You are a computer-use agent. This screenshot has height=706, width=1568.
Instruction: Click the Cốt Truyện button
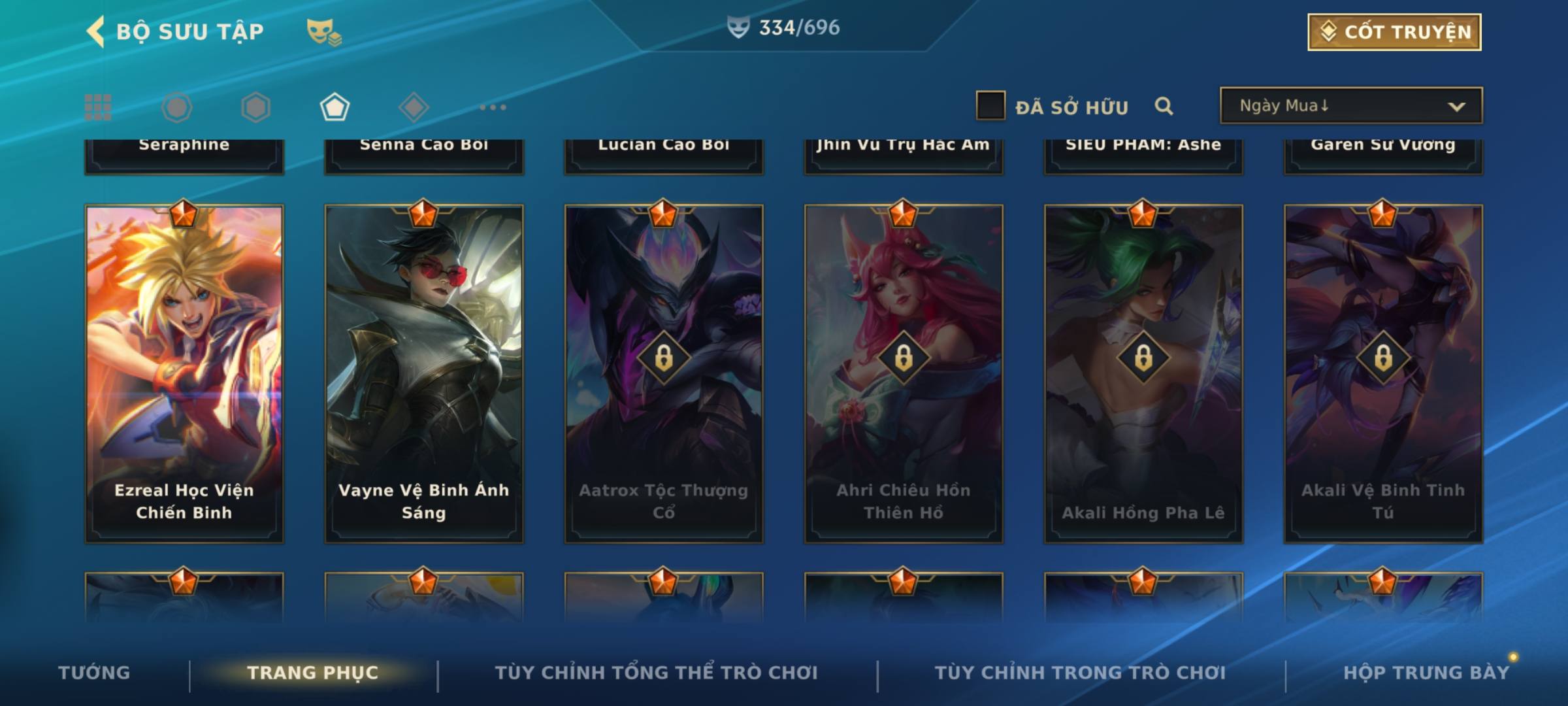pos(1394,32)
